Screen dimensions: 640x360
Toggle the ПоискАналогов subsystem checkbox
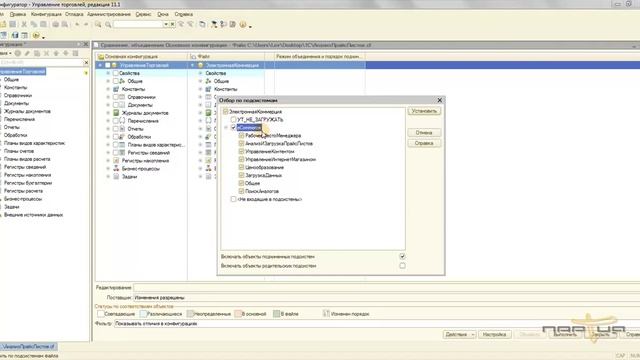241,191
